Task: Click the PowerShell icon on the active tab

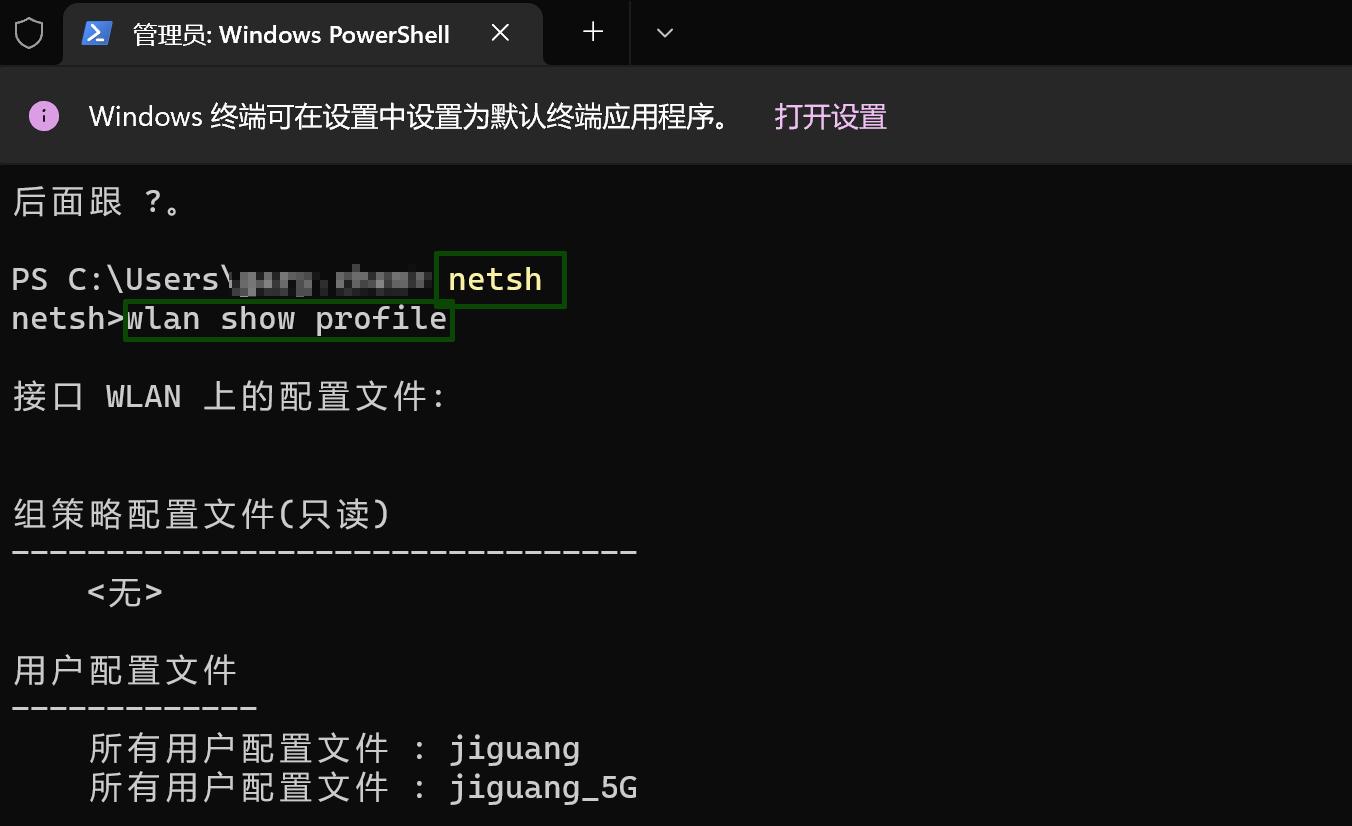Action: pyautogui.click(x=97, y=32)
